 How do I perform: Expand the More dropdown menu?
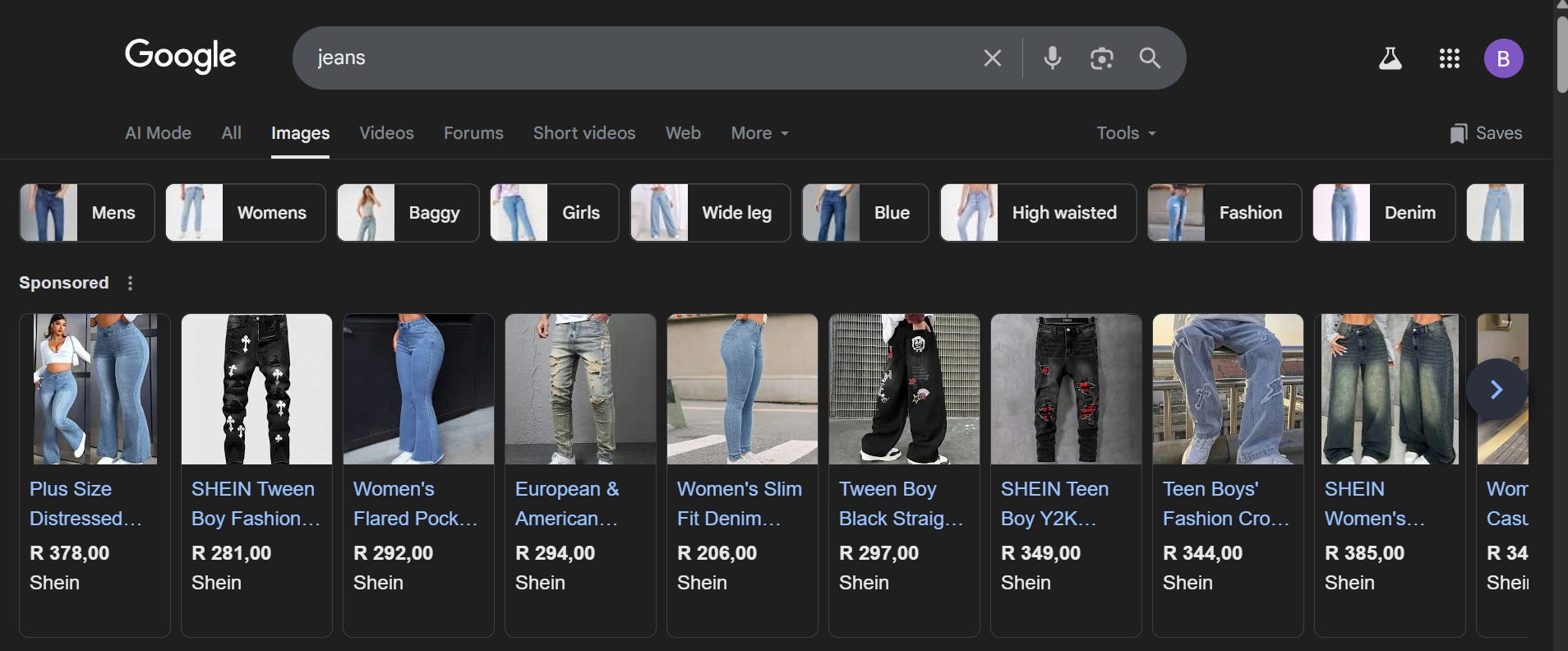[x=759, y=133]
